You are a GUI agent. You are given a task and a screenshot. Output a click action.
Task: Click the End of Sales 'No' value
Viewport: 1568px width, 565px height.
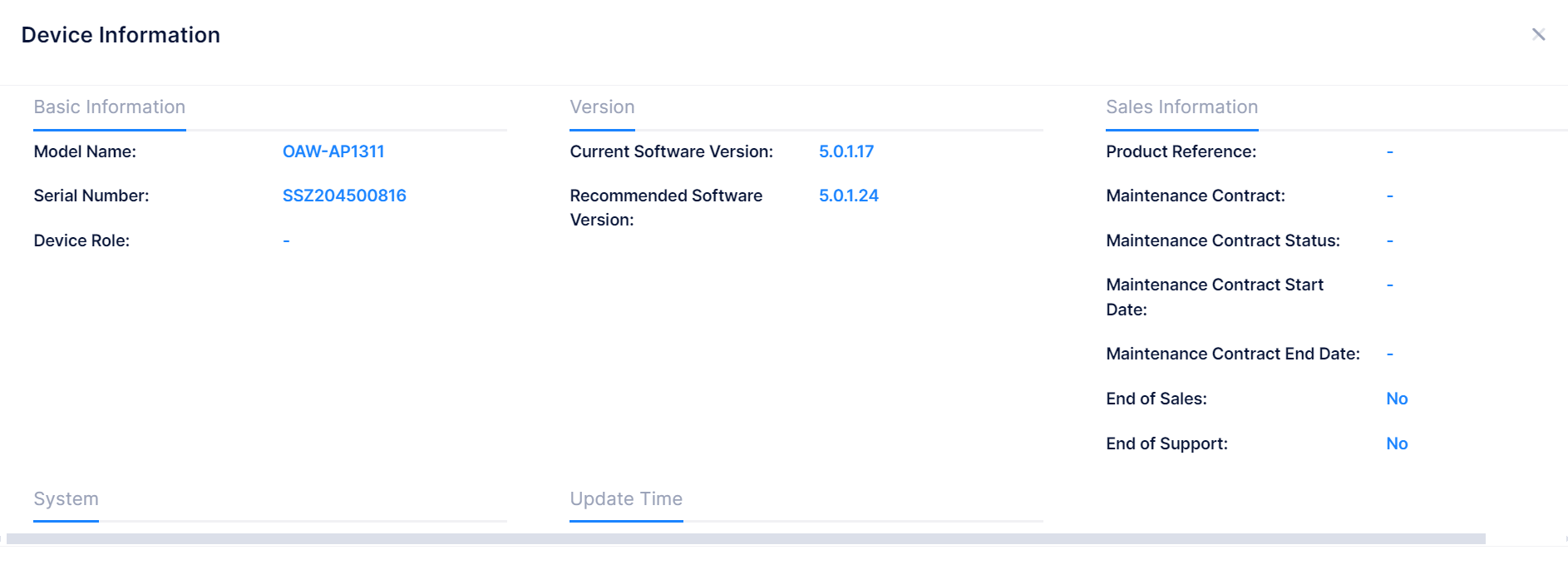point(1397,399)
